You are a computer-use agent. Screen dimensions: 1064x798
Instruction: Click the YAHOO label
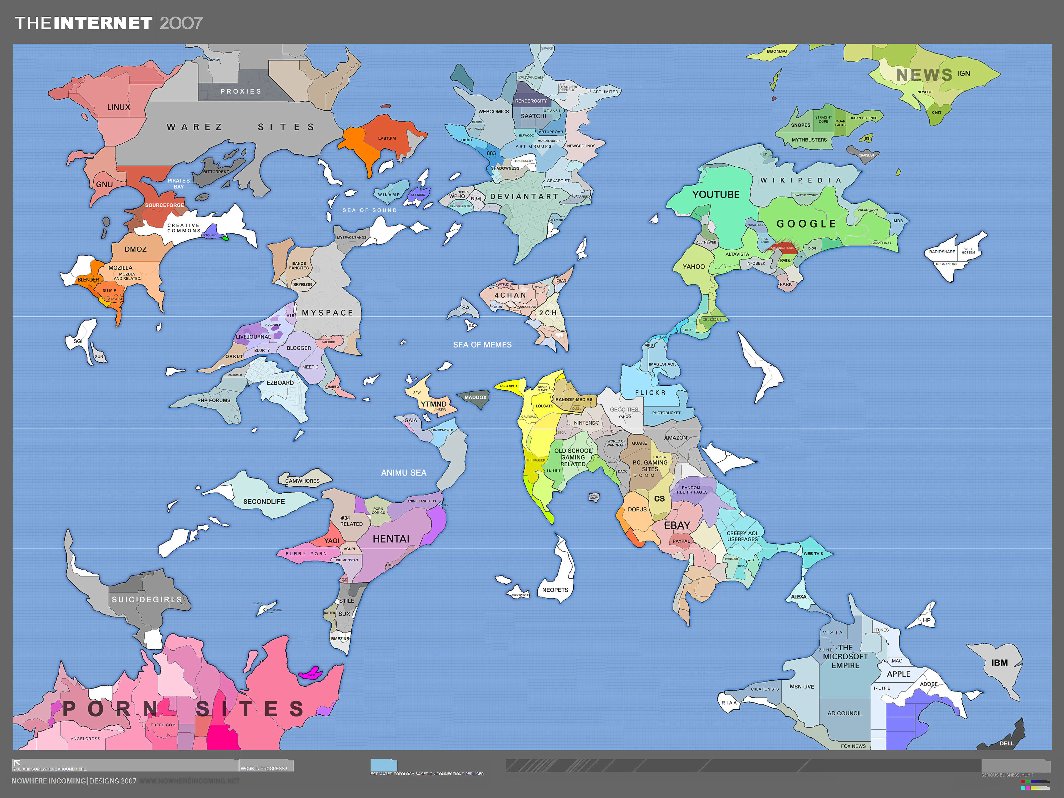pos(694,267)
